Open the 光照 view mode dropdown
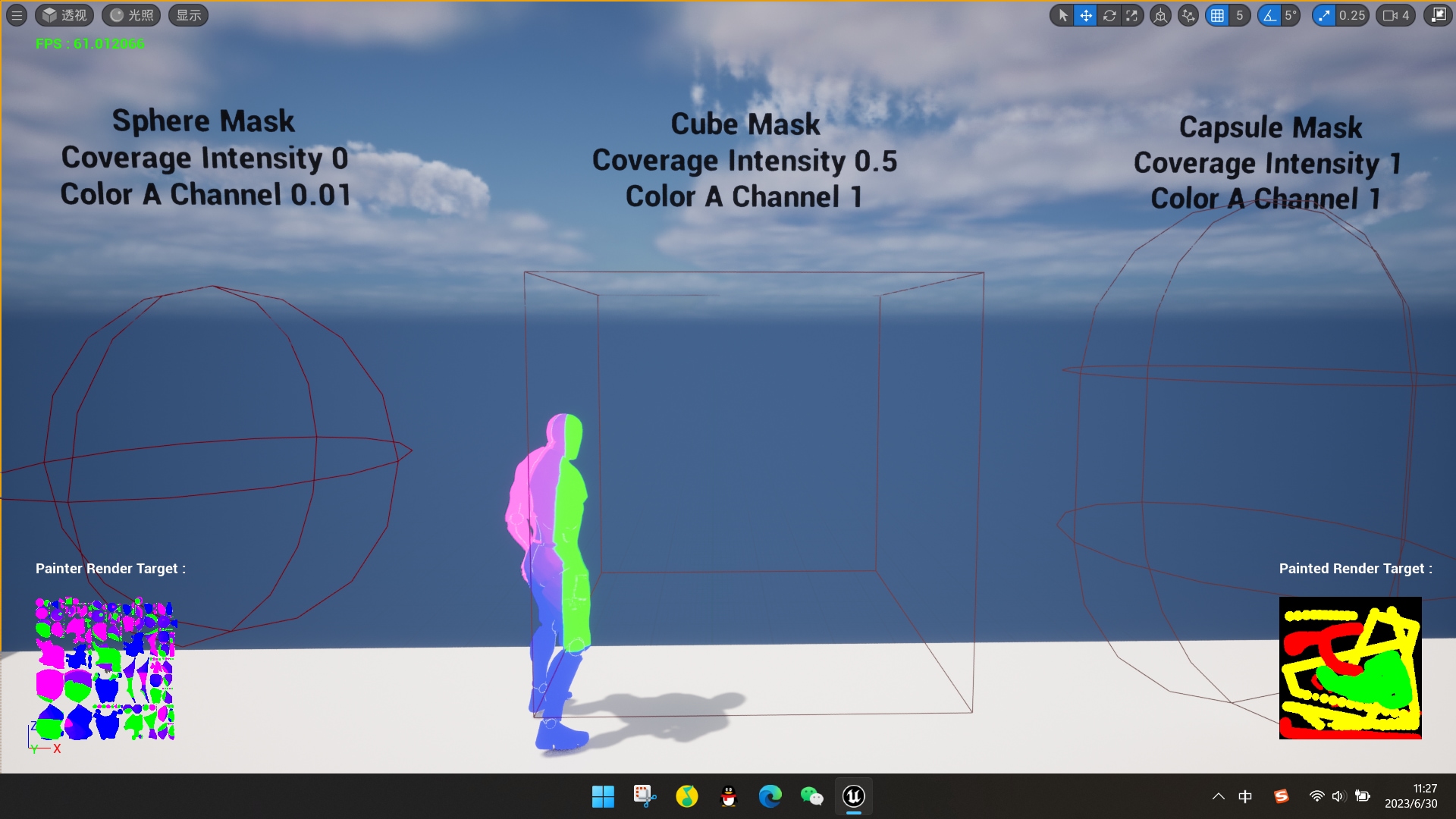Image resolution: width=1456 pixels, height=819 pixels. click(x=130, y=15)
